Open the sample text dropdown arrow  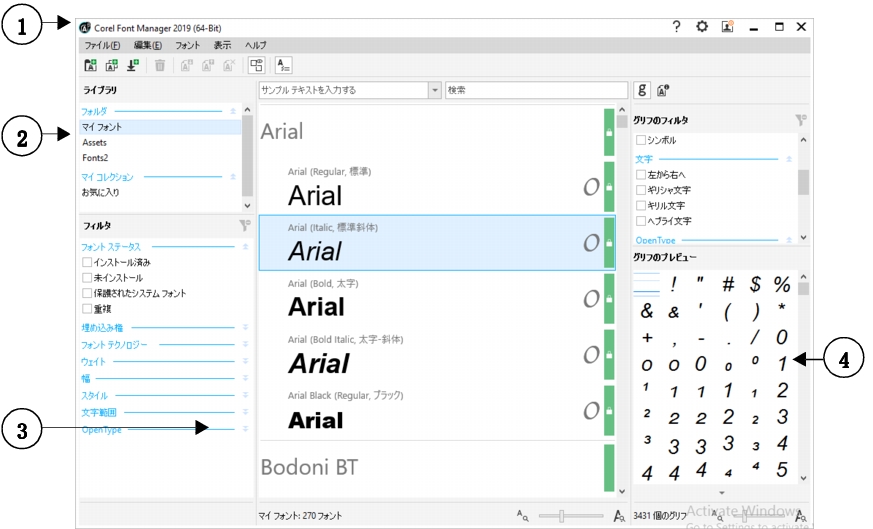tap(434, 90)
